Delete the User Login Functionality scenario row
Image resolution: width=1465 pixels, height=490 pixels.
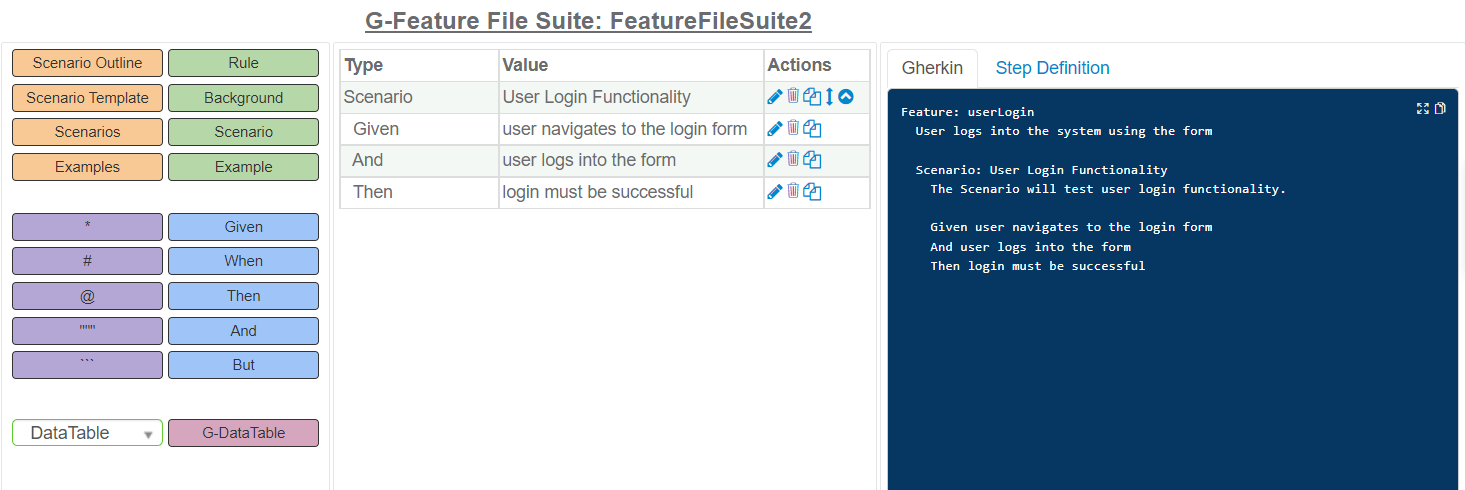point(793,96)
